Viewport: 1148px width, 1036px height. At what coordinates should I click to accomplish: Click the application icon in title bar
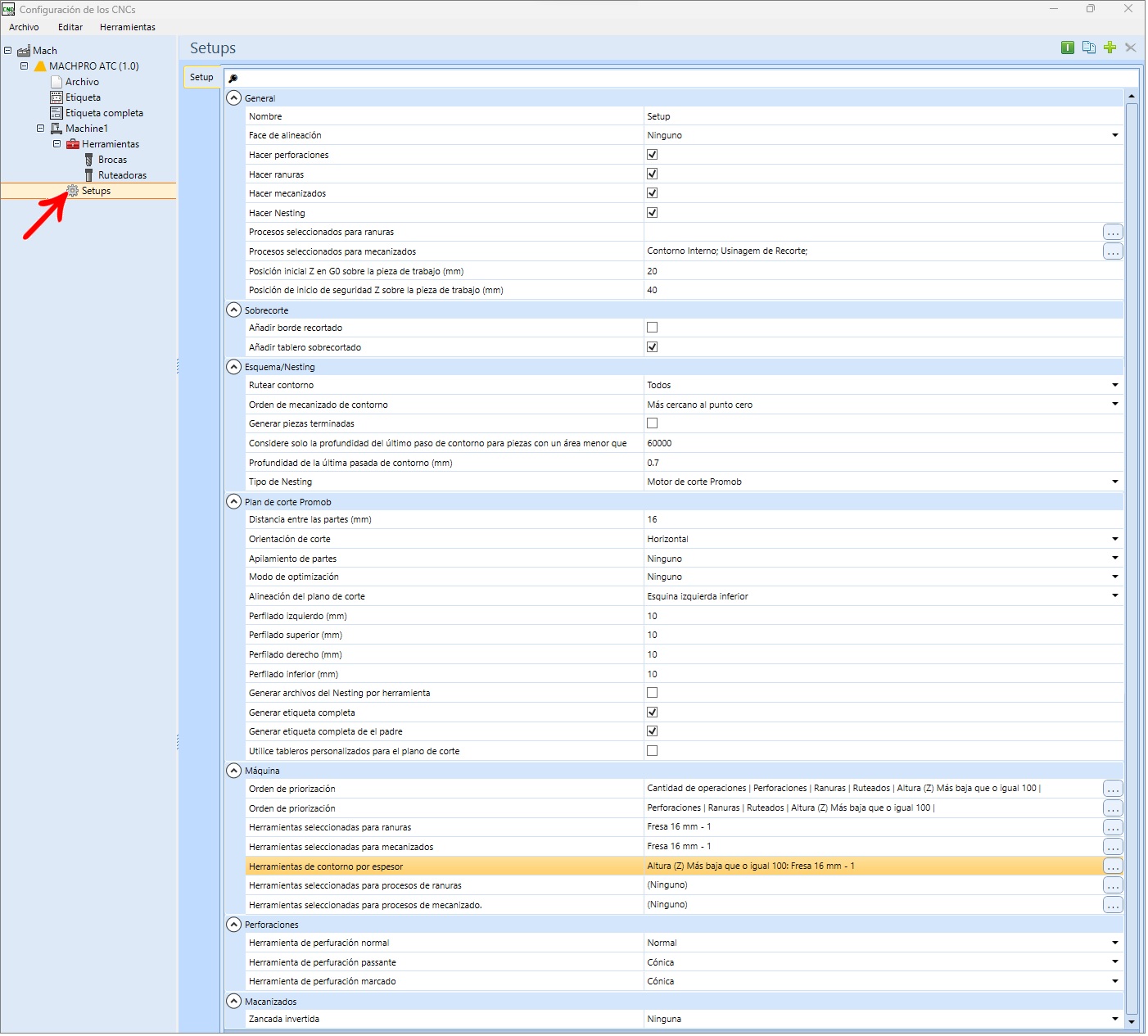[x=8, y=9]
